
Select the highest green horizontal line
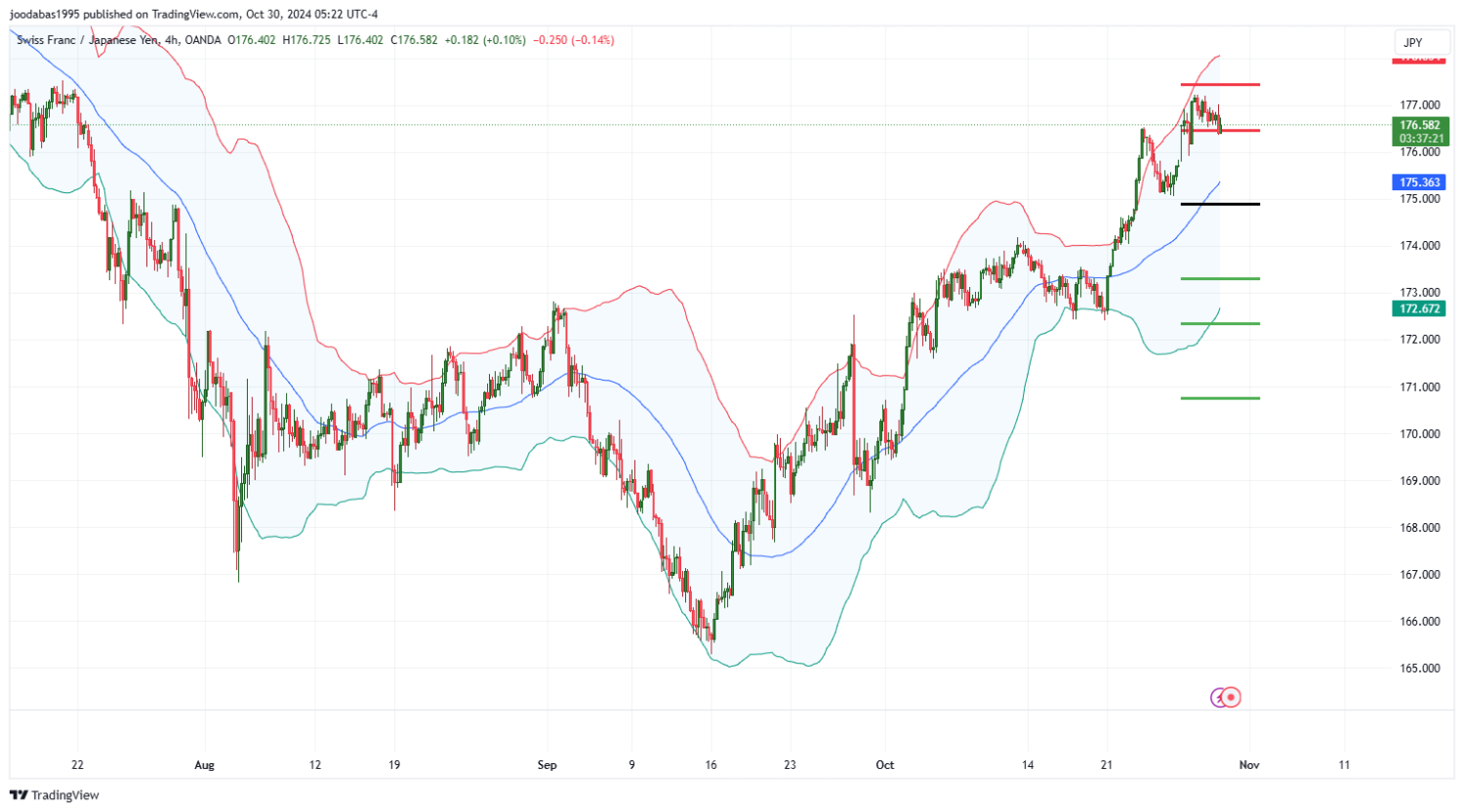click(1220, 279)
